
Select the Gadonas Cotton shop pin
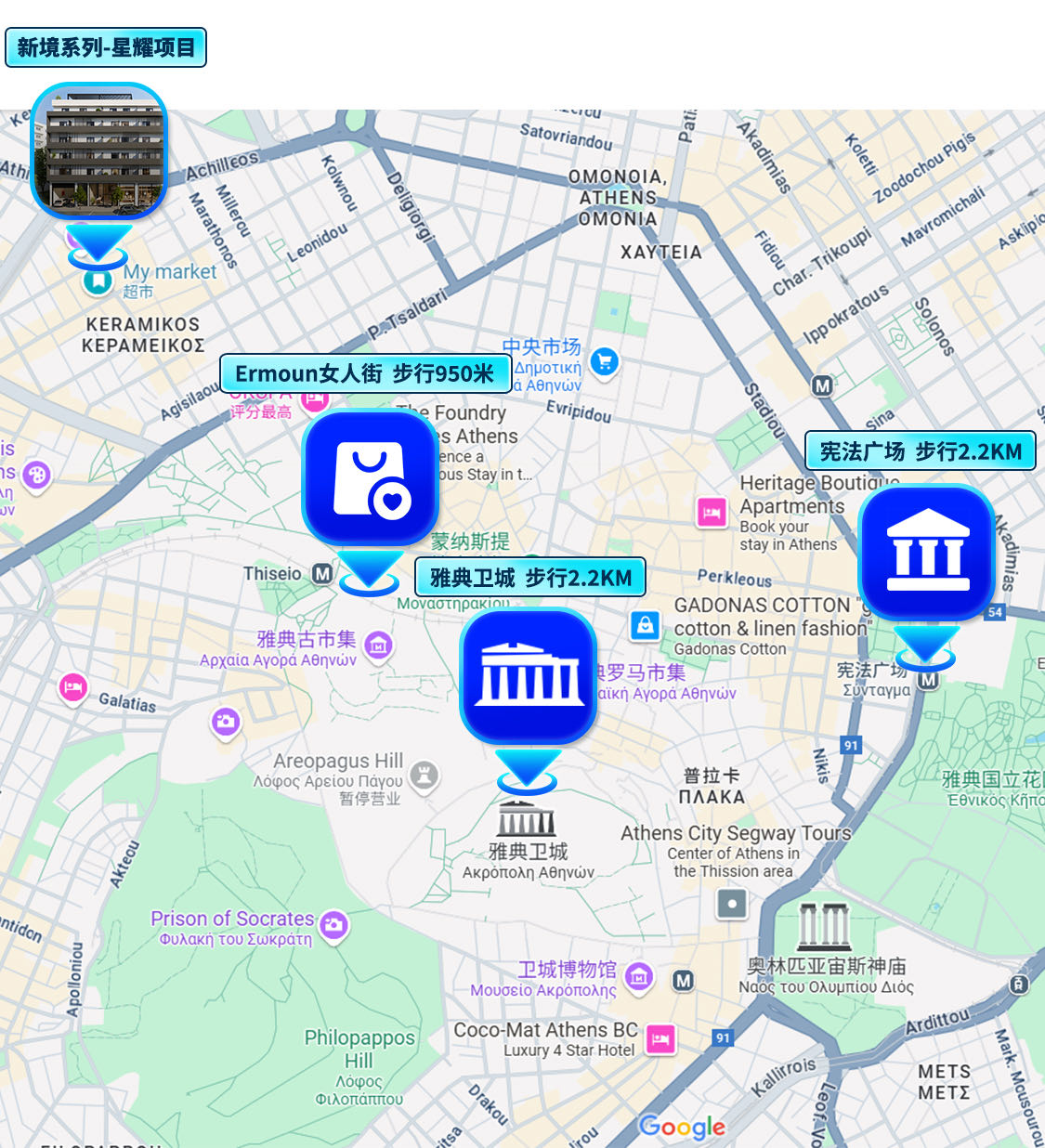pos(644,625)
